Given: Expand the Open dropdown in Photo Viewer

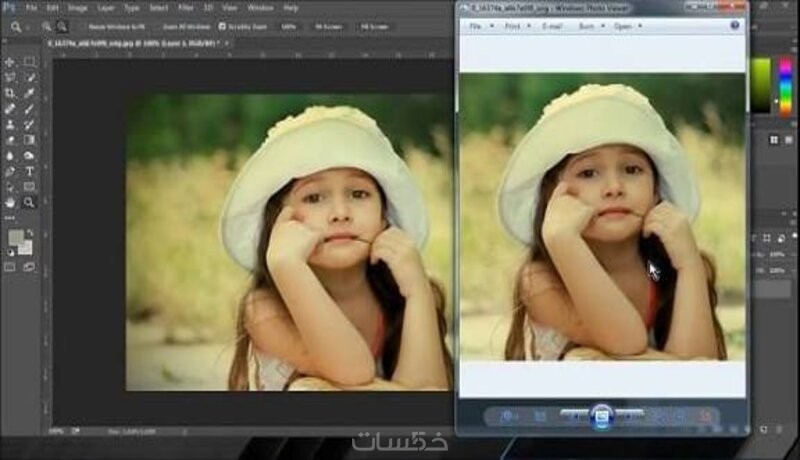Looking at the screenshot, I should click(x=640, y=25).
